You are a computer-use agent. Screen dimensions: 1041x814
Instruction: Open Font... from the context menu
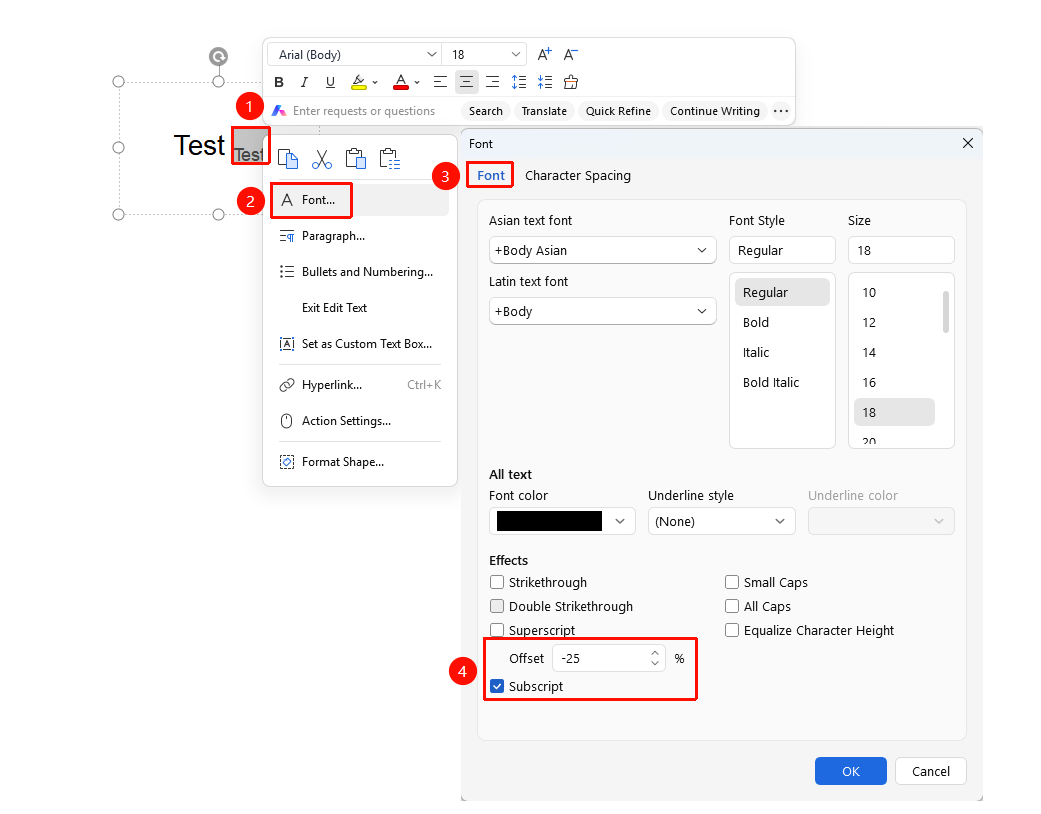(x=360, y=200)
